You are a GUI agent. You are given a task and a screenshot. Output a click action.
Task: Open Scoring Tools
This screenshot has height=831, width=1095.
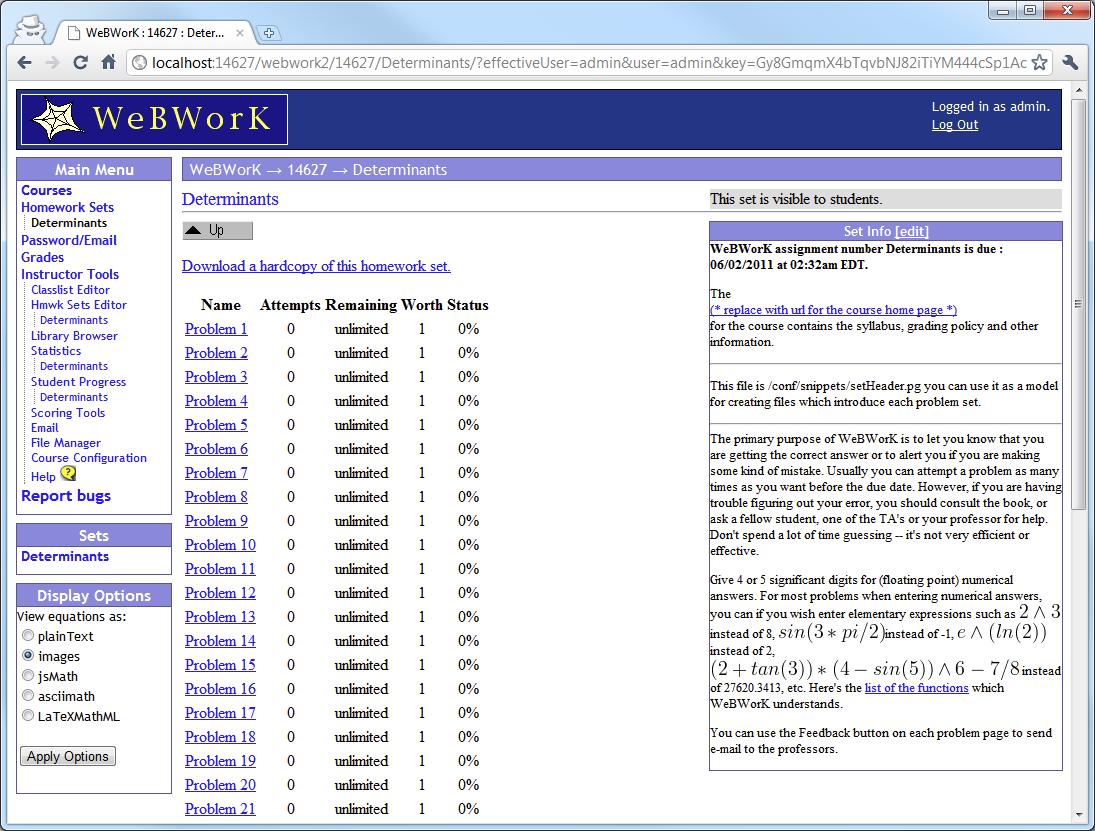(x=68, y=413)
